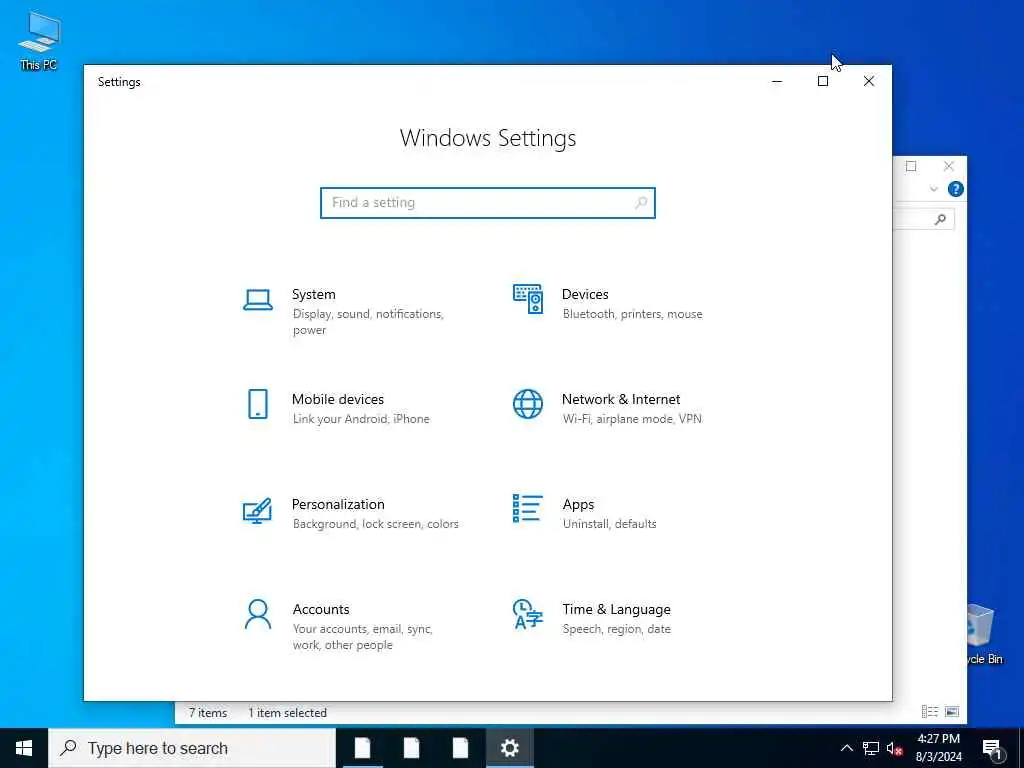
Task: Click the Network & Internet heading
Action: click(x=621, y=399)
